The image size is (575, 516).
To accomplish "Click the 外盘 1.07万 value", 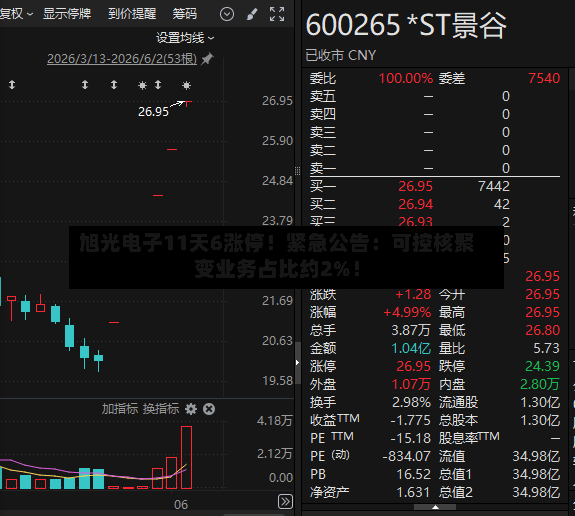I will pyautogui.click(x=411, y=384).
